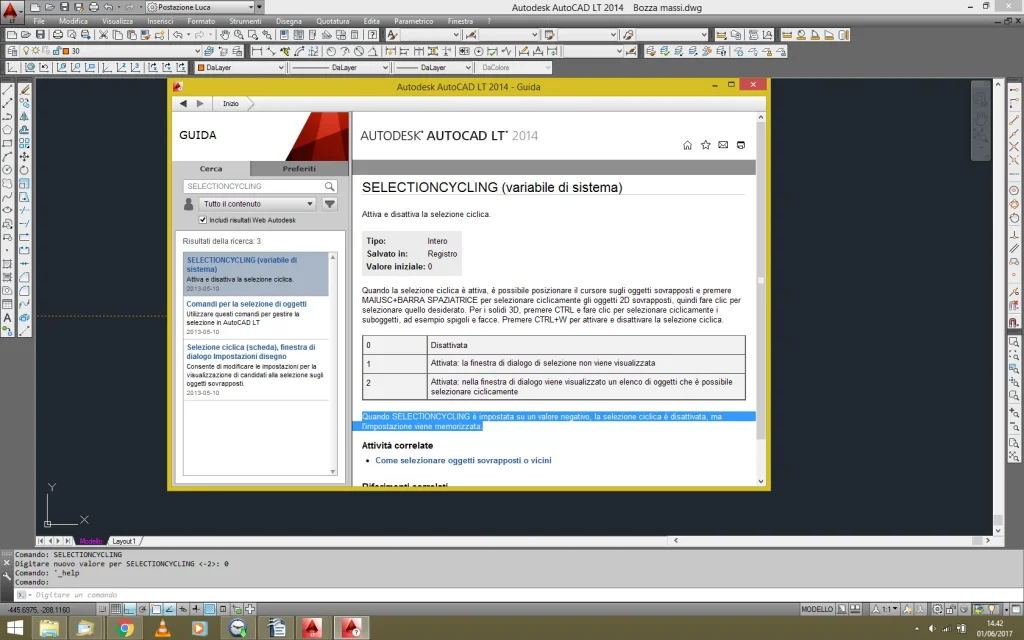Select the Multiline Text A tool
The image size is (1024, 640).
coord(7,317)
